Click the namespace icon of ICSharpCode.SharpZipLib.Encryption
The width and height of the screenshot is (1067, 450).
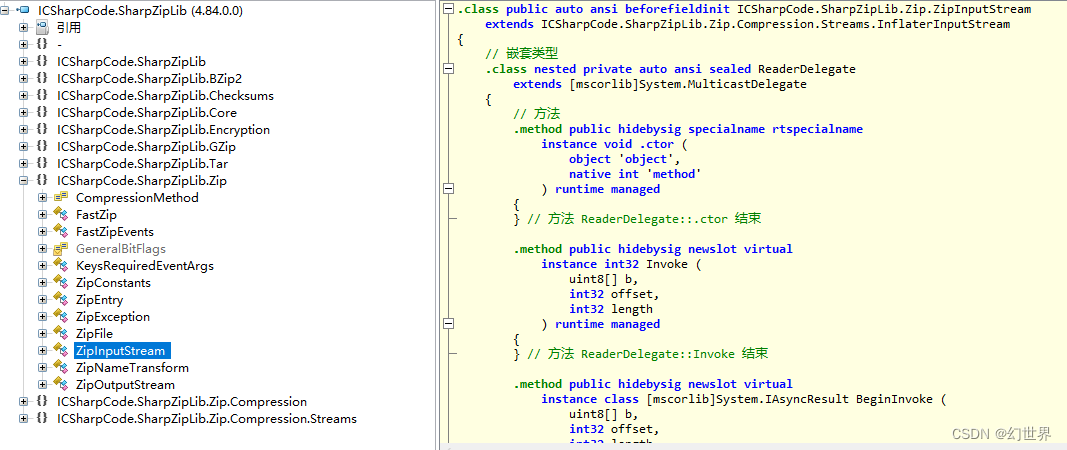point(42,130)
